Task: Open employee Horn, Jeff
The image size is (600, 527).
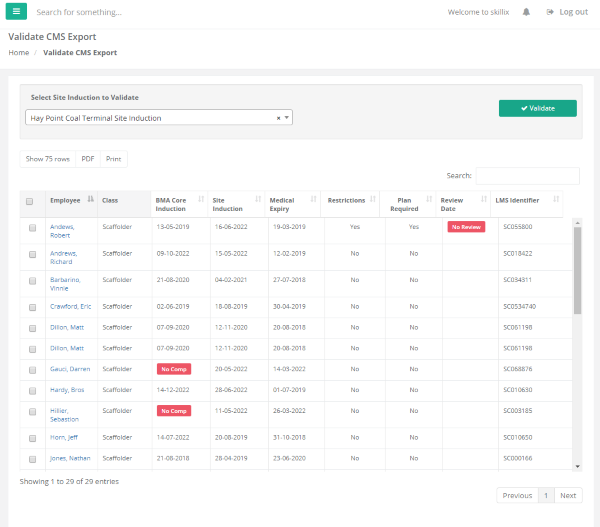Action: pyautogui.click(x=64, y=437)
